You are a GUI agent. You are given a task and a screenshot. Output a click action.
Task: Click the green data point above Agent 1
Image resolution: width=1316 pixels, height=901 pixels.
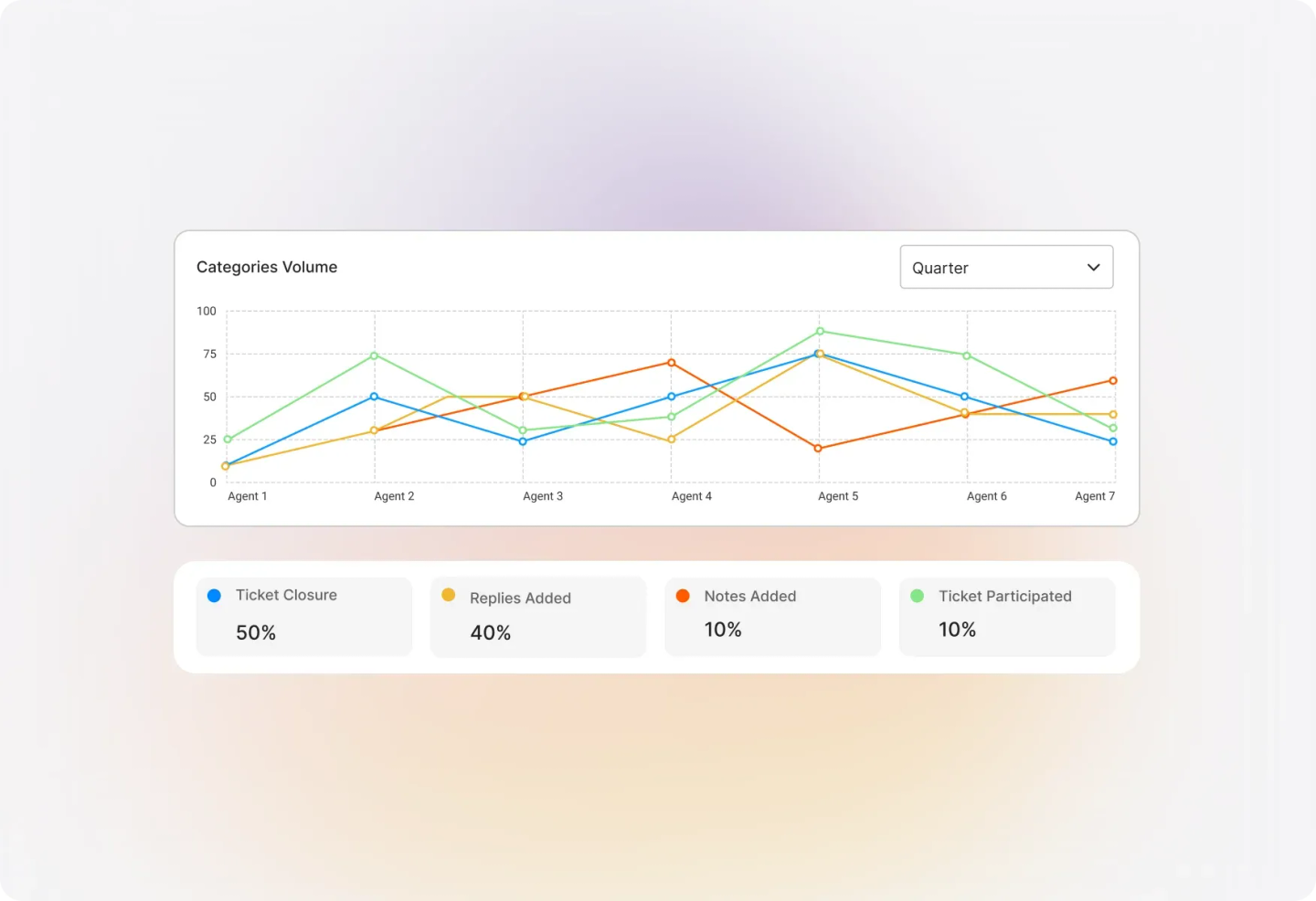228,440
